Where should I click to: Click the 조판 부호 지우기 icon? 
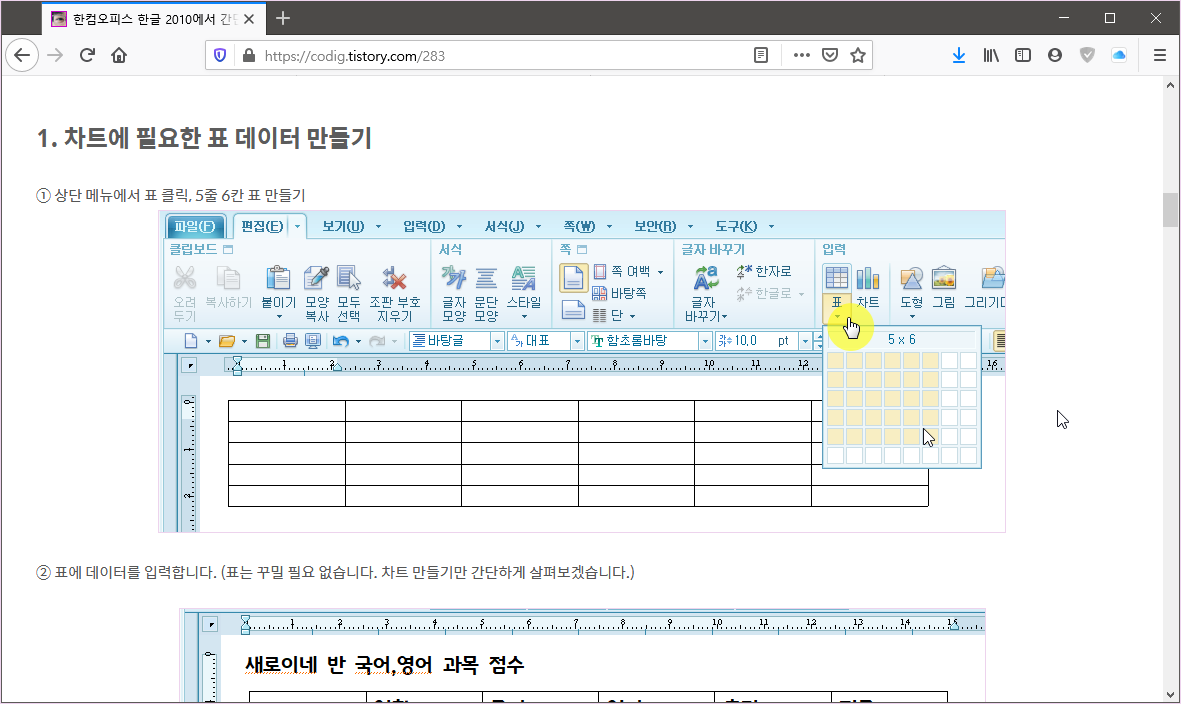pyautogui.click(x=395, y=278)
